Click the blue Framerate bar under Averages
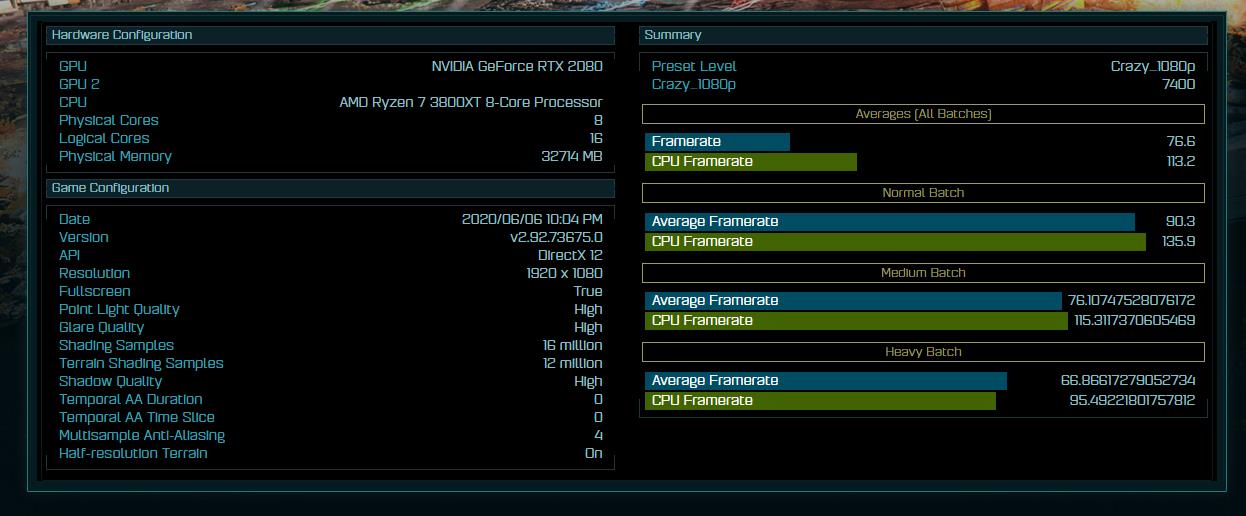The height and width of the screenshot is (516, 1246). [717, 142]
